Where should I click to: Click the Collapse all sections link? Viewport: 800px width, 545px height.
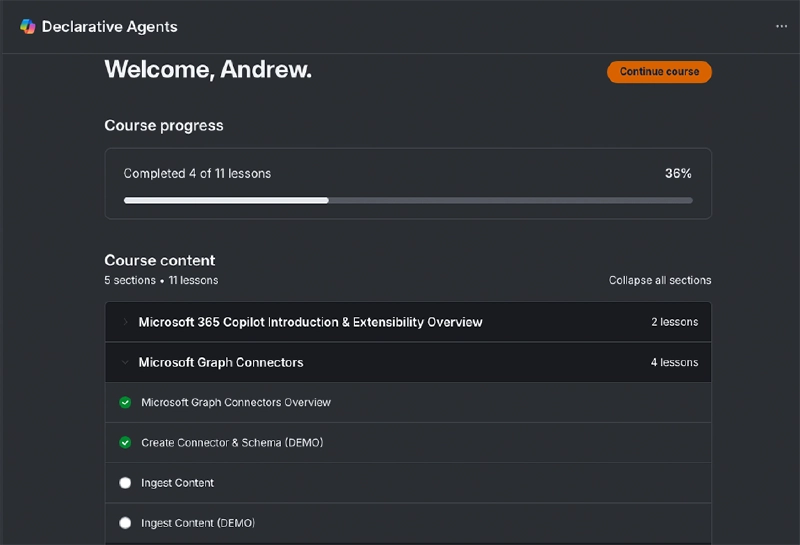click(660, 280)
